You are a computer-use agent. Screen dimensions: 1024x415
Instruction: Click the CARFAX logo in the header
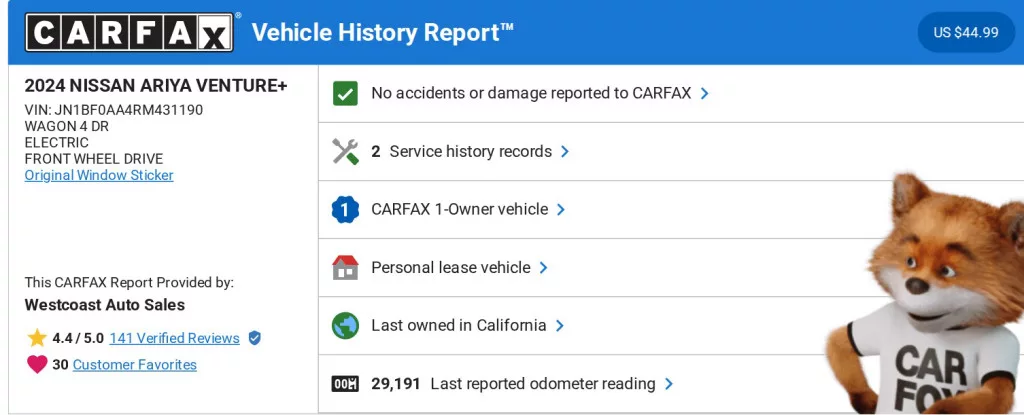(x=130, y=32)
